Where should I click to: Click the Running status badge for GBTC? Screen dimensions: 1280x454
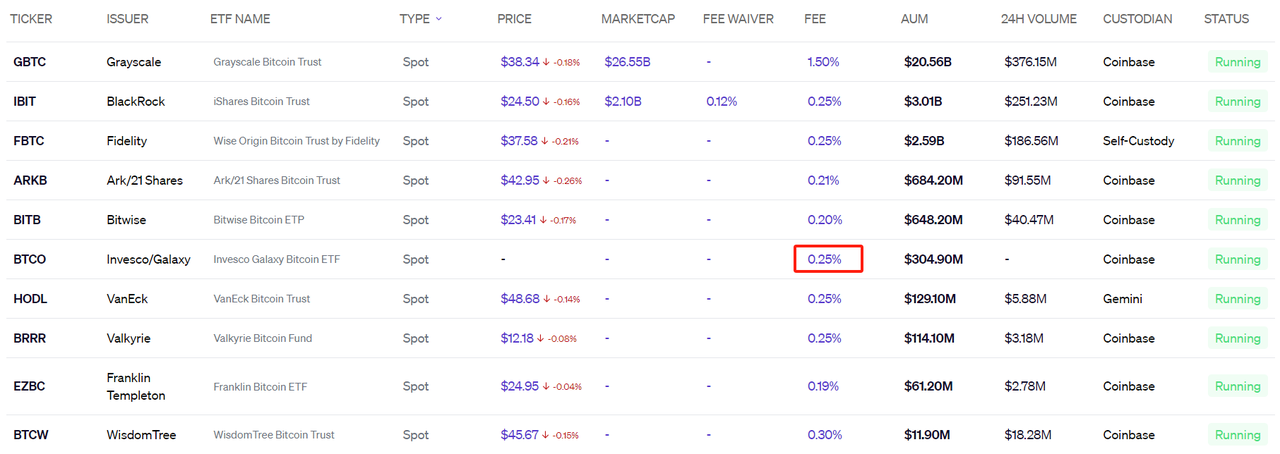1238,62
